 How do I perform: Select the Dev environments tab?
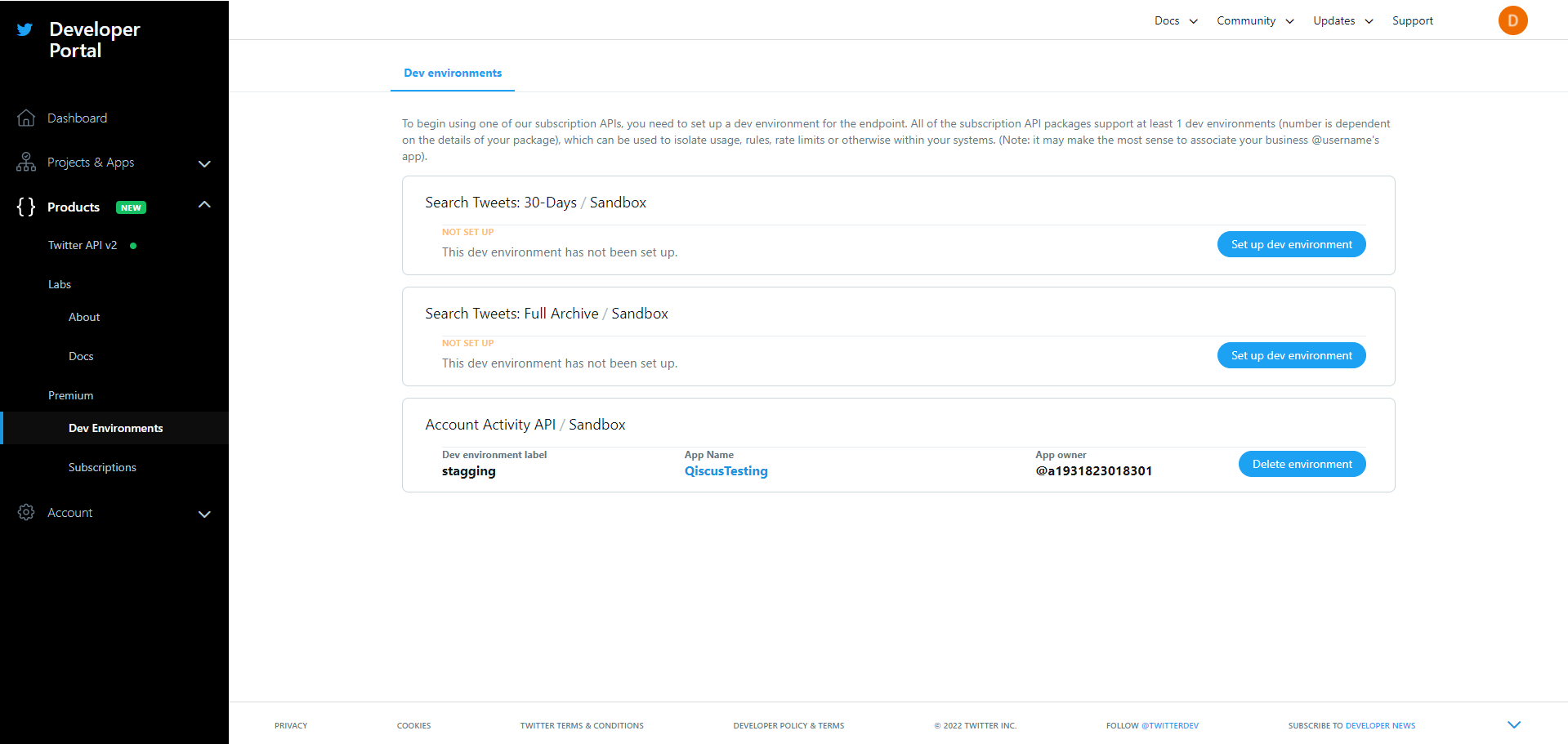pos(453,73)
